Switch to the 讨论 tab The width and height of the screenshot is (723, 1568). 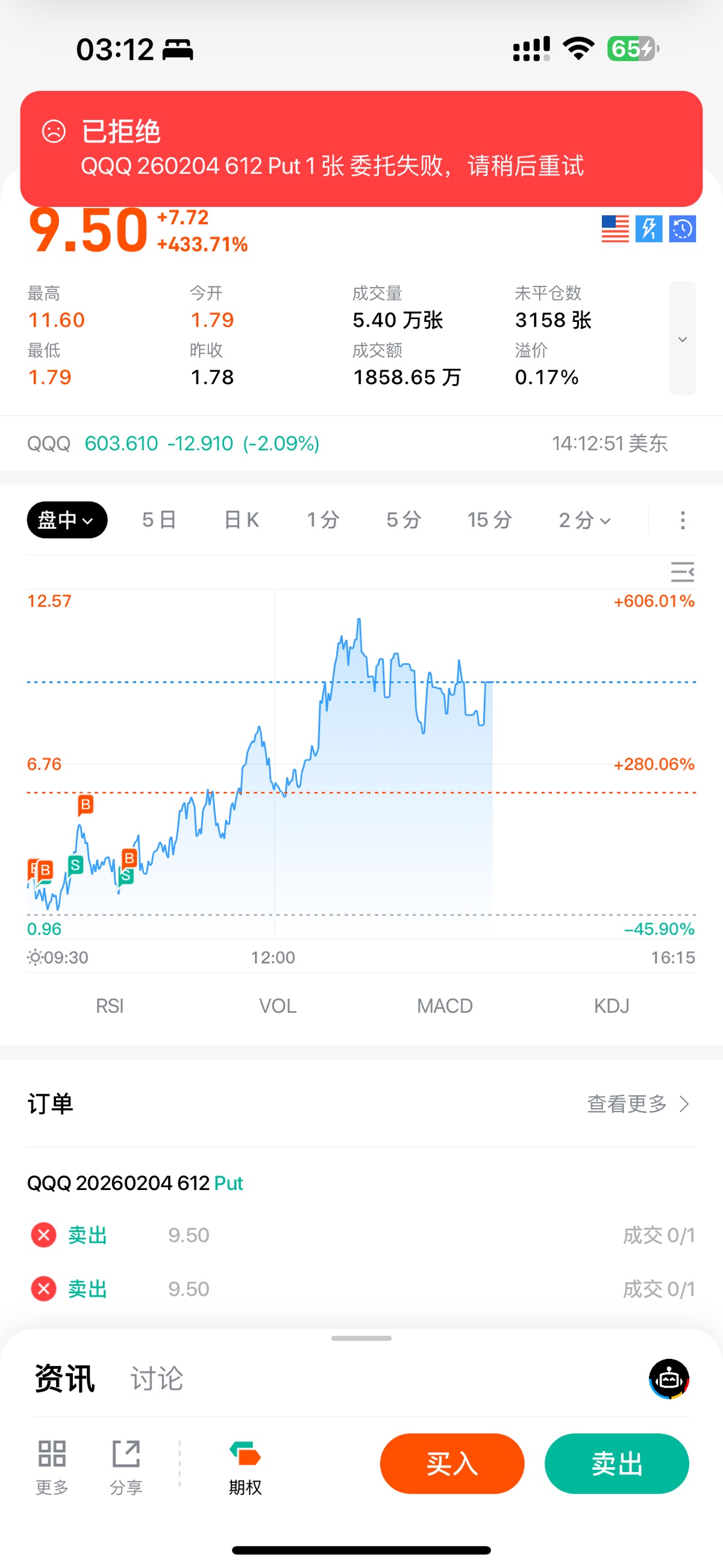pos(157,1379)
